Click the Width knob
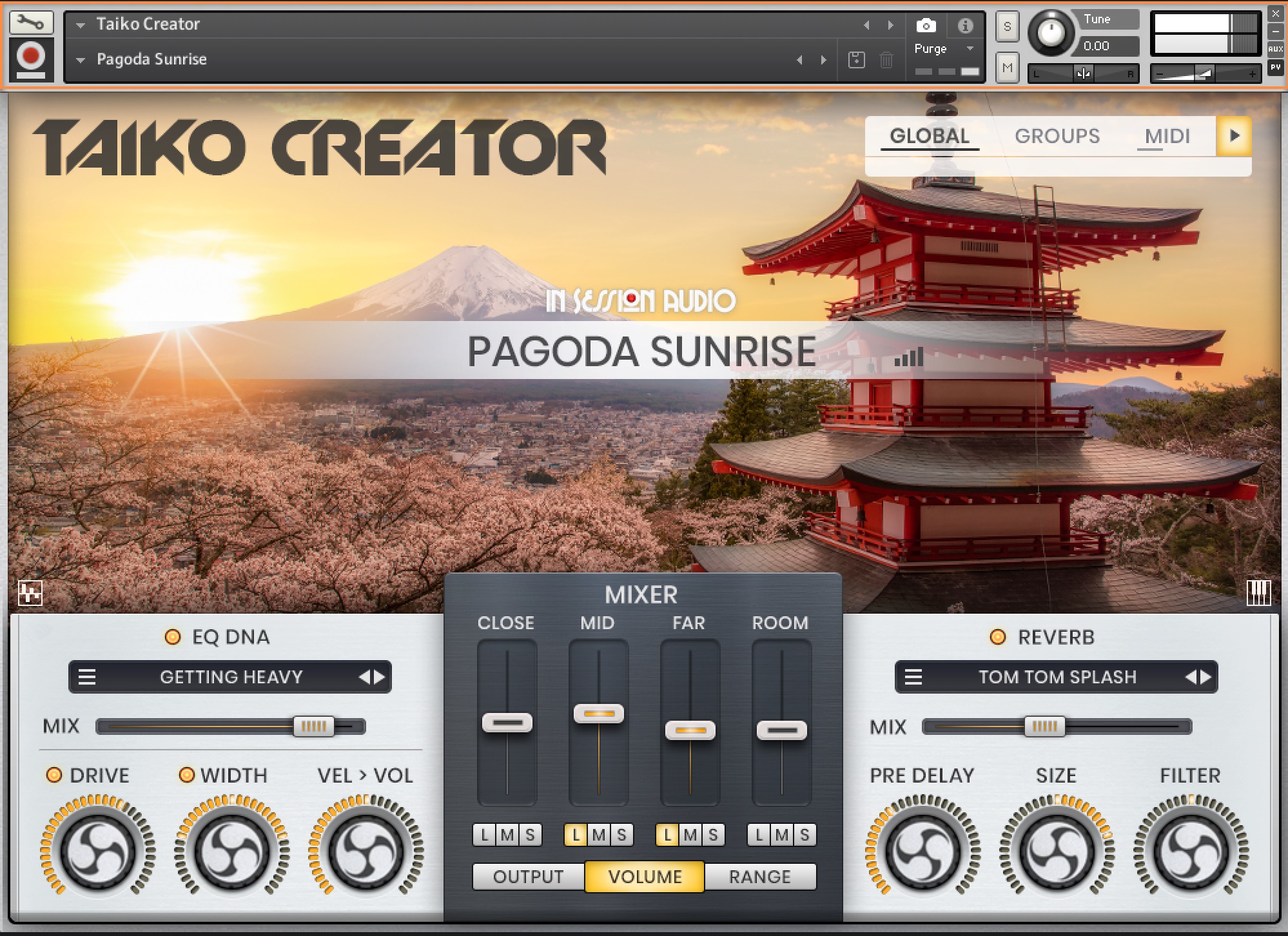Viewport: 1288px width, 936px height. coord(232,851)
